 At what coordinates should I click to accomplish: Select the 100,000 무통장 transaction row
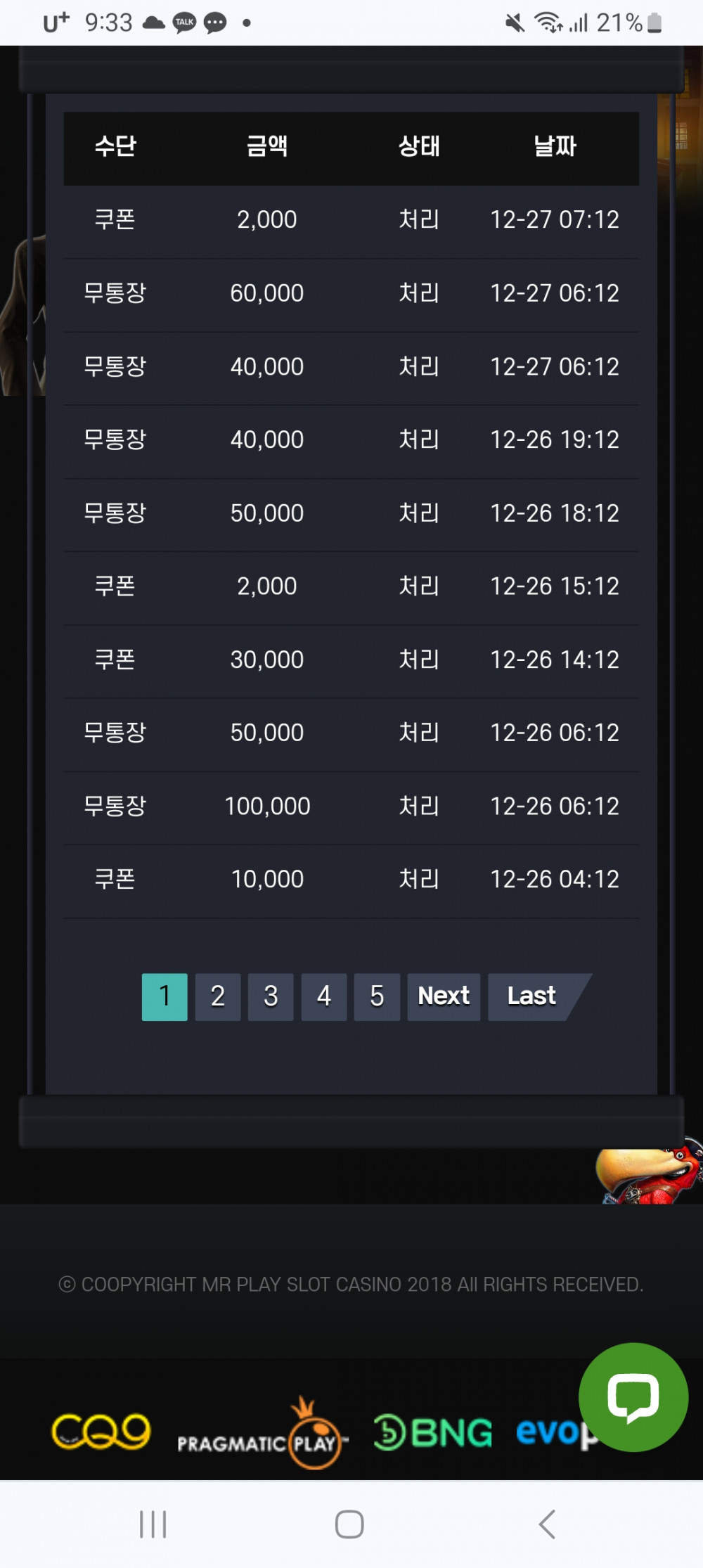click(351, 806)
